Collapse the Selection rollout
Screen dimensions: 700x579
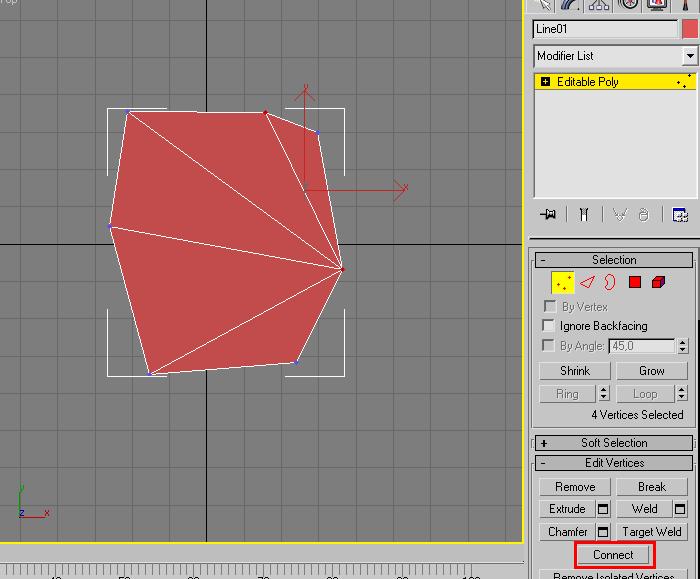coord(614,260)
